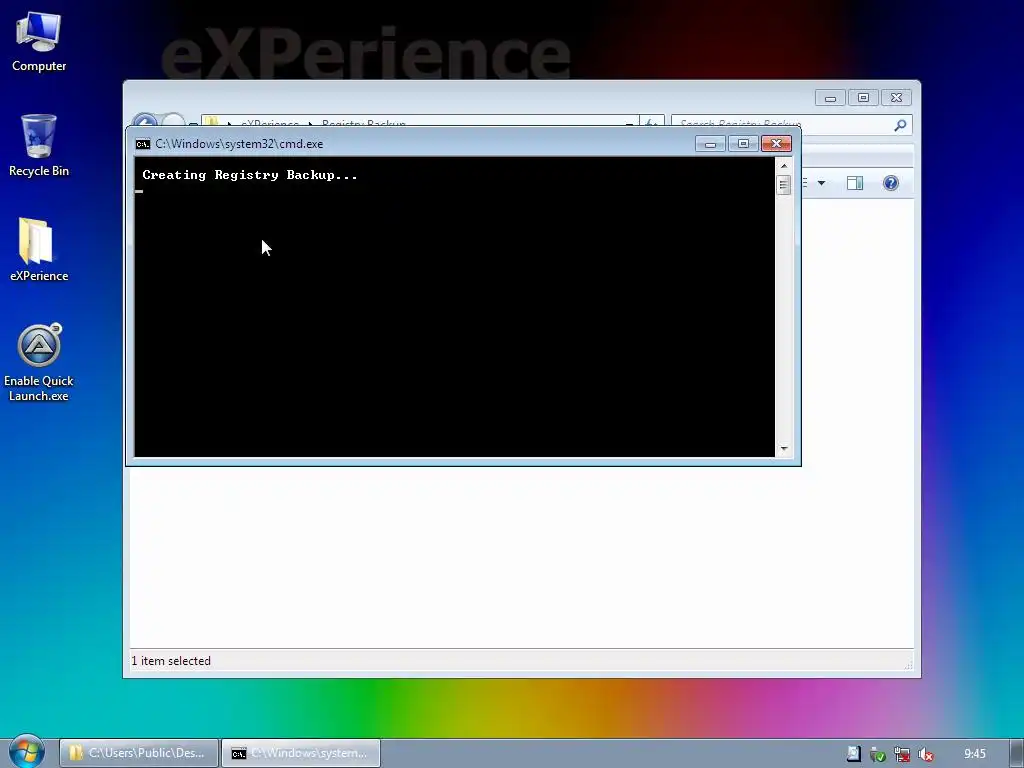
Task: Switch to the C:\Users\Public\Des... taskbar button
Action: pyautogui.click(x=138, y=753)
